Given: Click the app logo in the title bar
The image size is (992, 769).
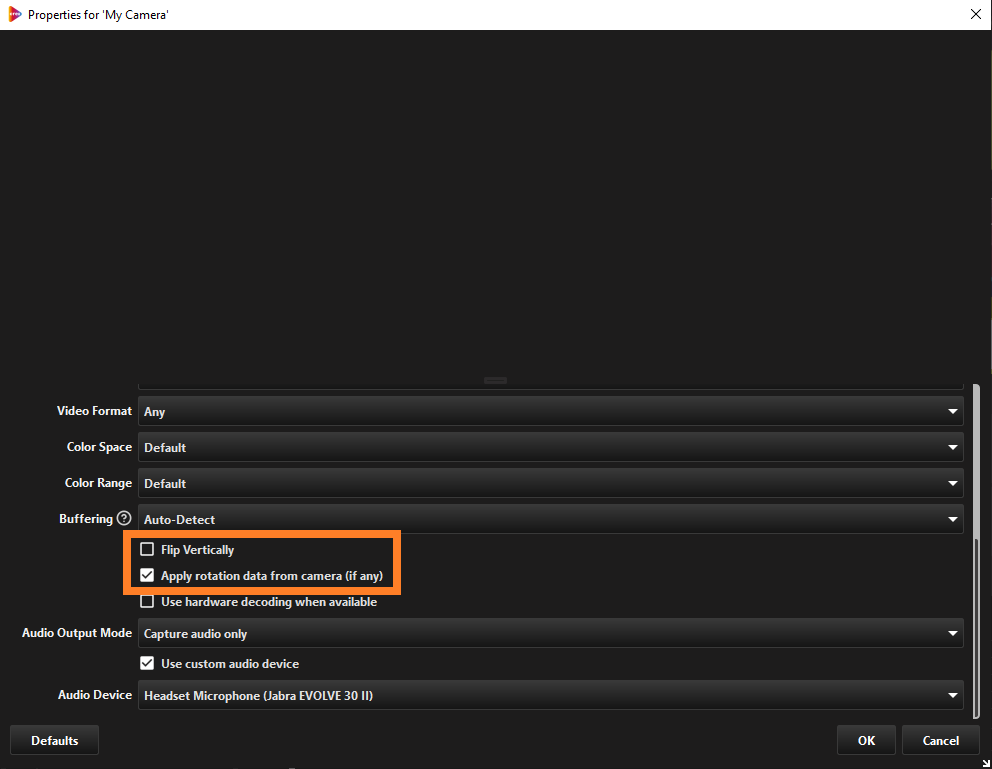Looking at the screenshot, I should pyautogui.click(x=15, y=15).
